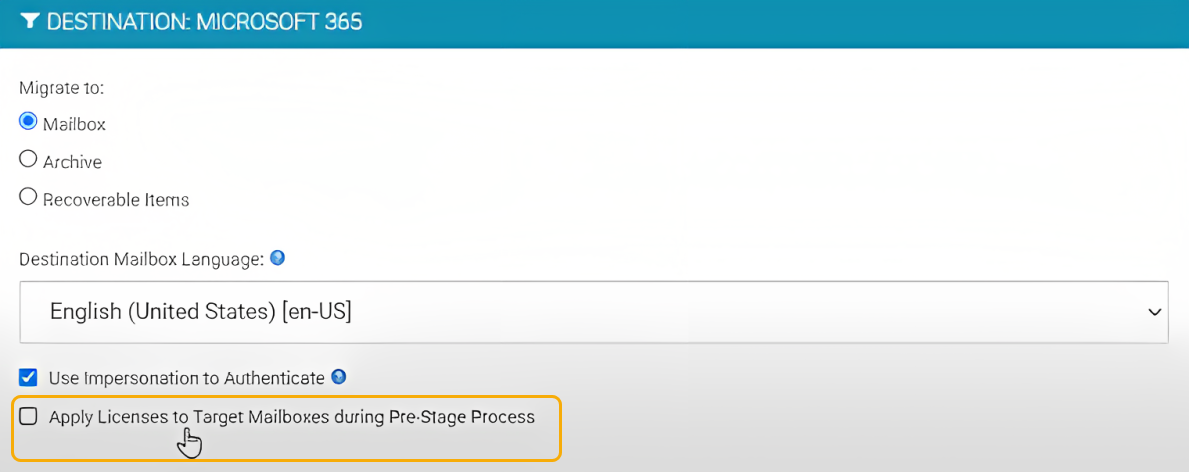Open the English (United States) [en-US] combo box
This screenshot has width=1189, height=472.
(594, 312)
